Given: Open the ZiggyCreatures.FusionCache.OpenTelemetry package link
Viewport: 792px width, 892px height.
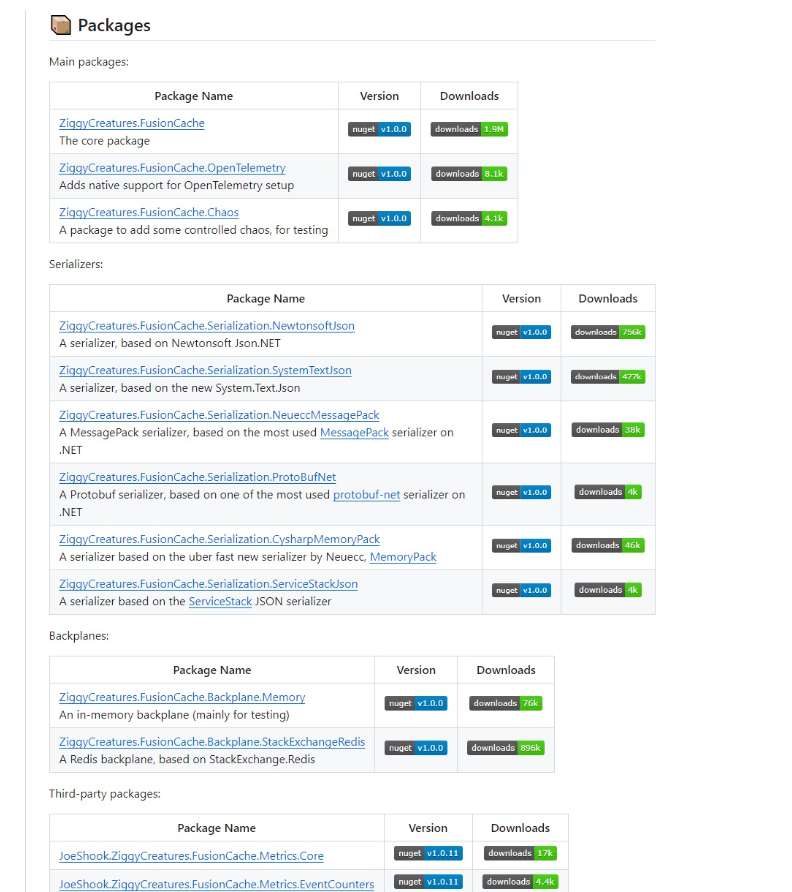Looking at the screenshot, I should click(x=172, y=168).
